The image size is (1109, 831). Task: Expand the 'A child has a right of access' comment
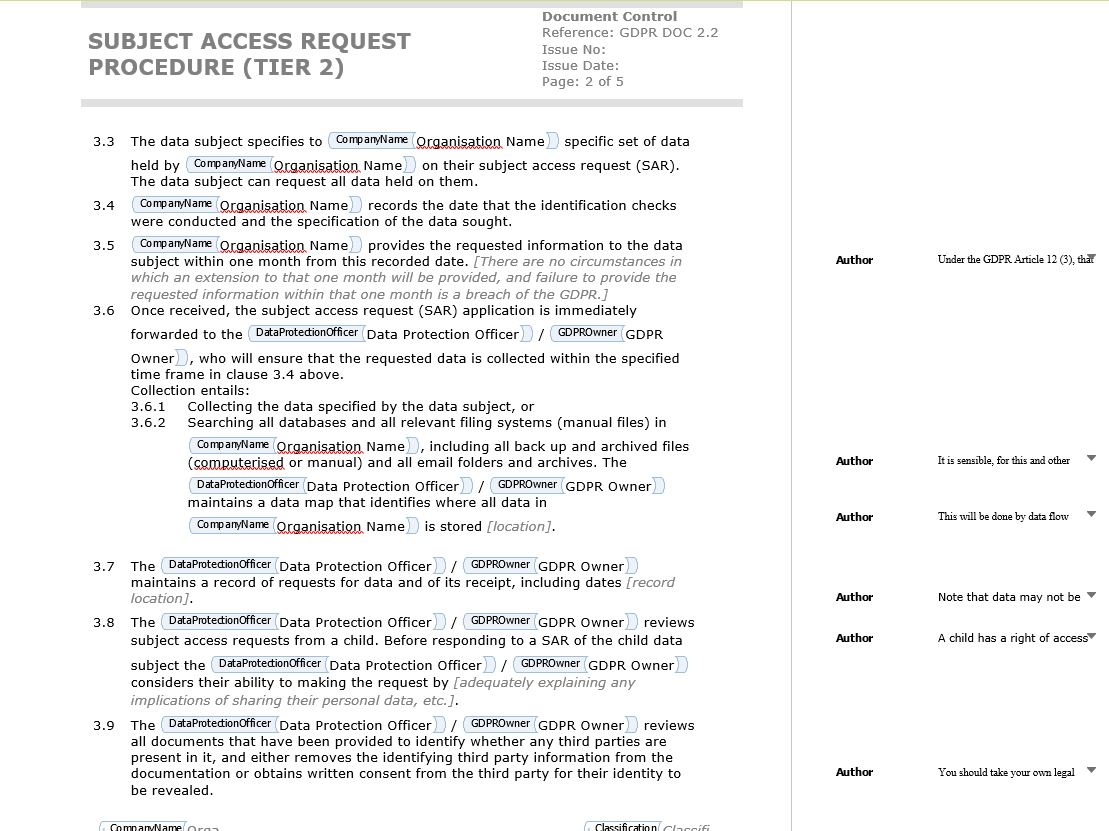tap(1091, 637)
